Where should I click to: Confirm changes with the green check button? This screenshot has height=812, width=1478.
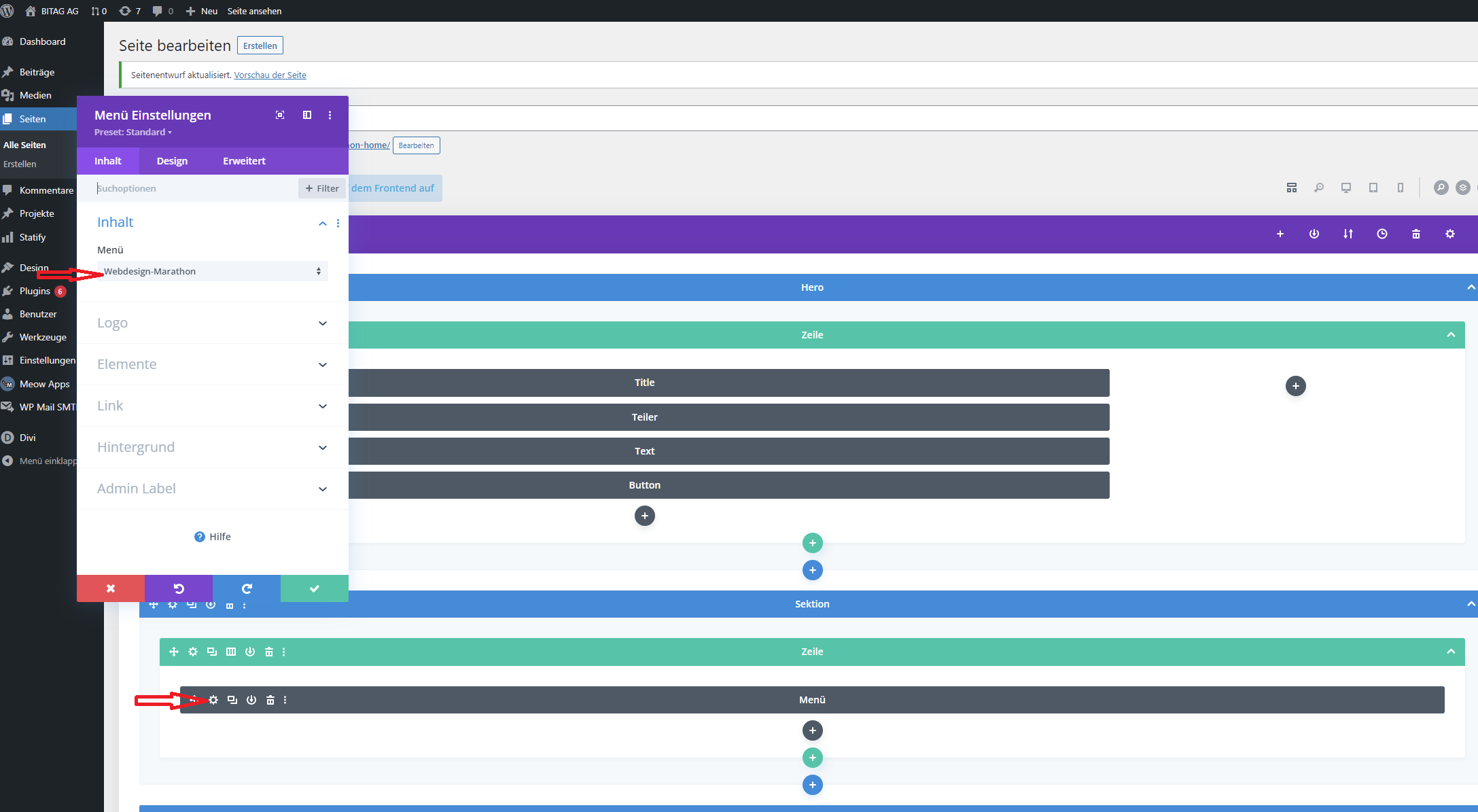[314, 588]
